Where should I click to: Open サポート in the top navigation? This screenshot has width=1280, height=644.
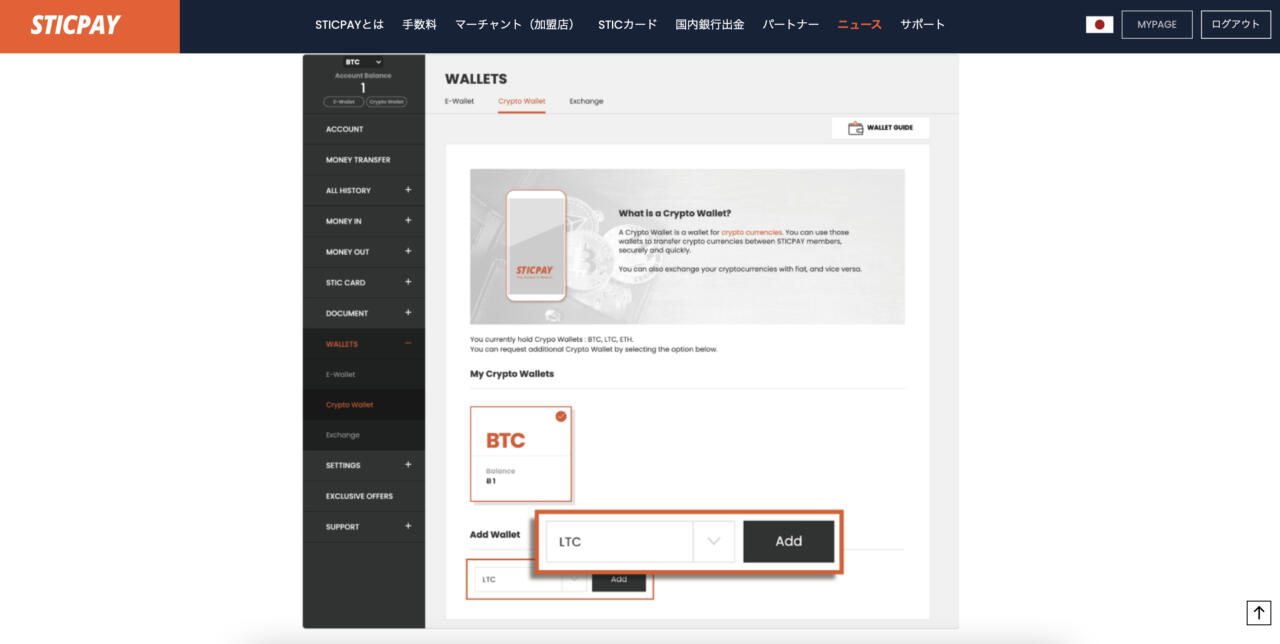[x=922, y=25]
